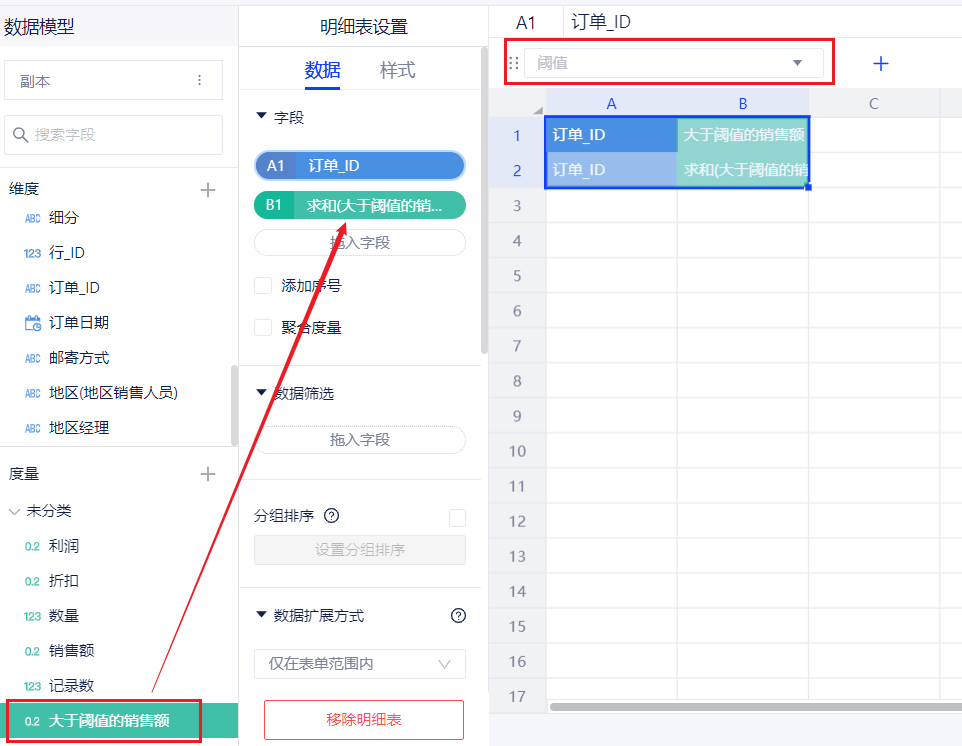Screen dimensions: 962x746
Task: Check the 分组排序 checkbox
Action: tap(457, 517)
